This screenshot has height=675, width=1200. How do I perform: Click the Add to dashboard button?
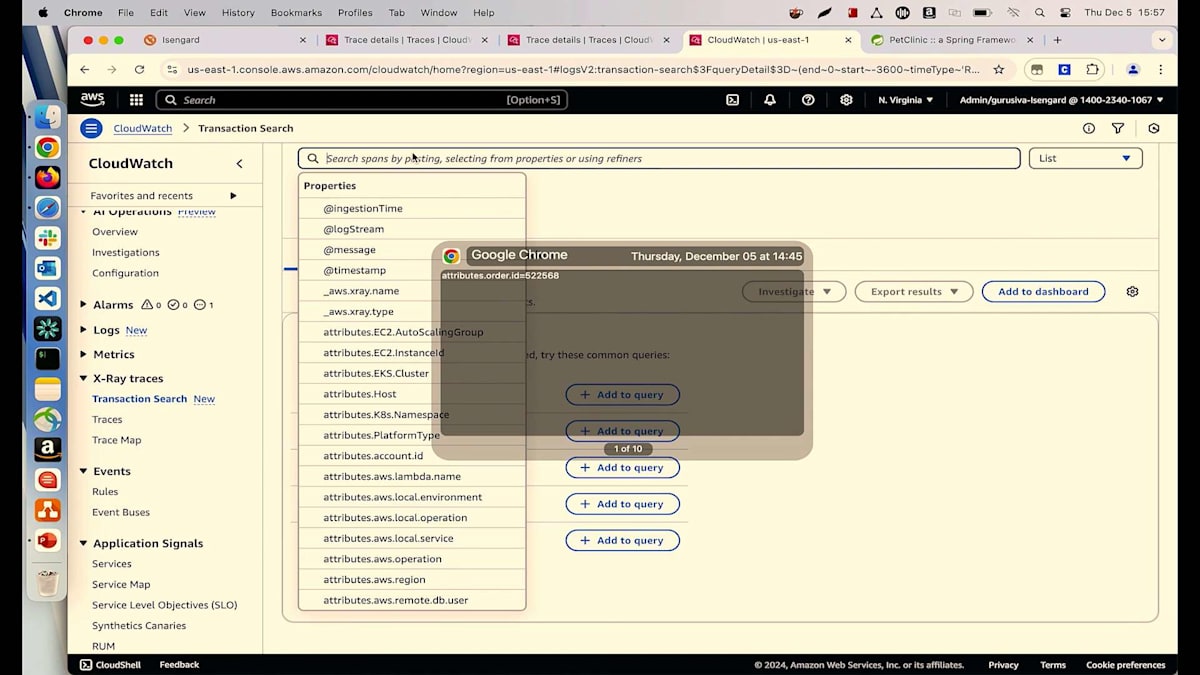click(x=1043, y=292)
